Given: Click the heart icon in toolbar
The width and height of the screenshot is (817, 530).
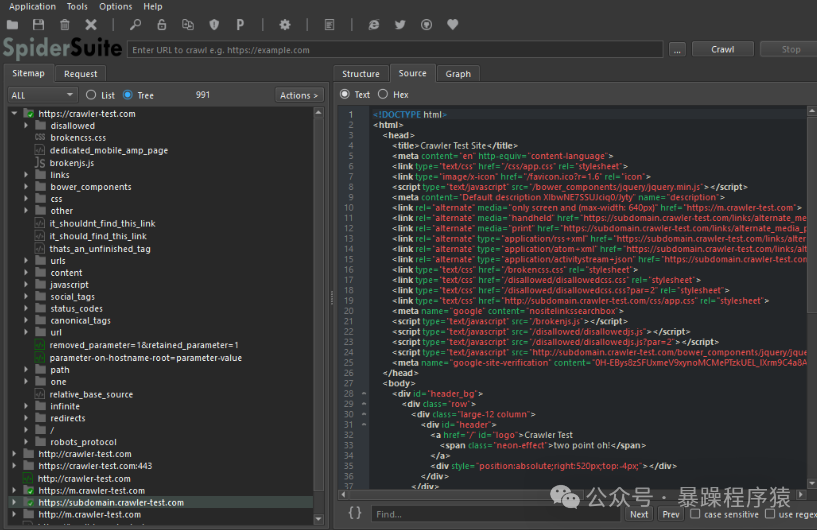Looking at the screenshot, I should click(452, 24).
